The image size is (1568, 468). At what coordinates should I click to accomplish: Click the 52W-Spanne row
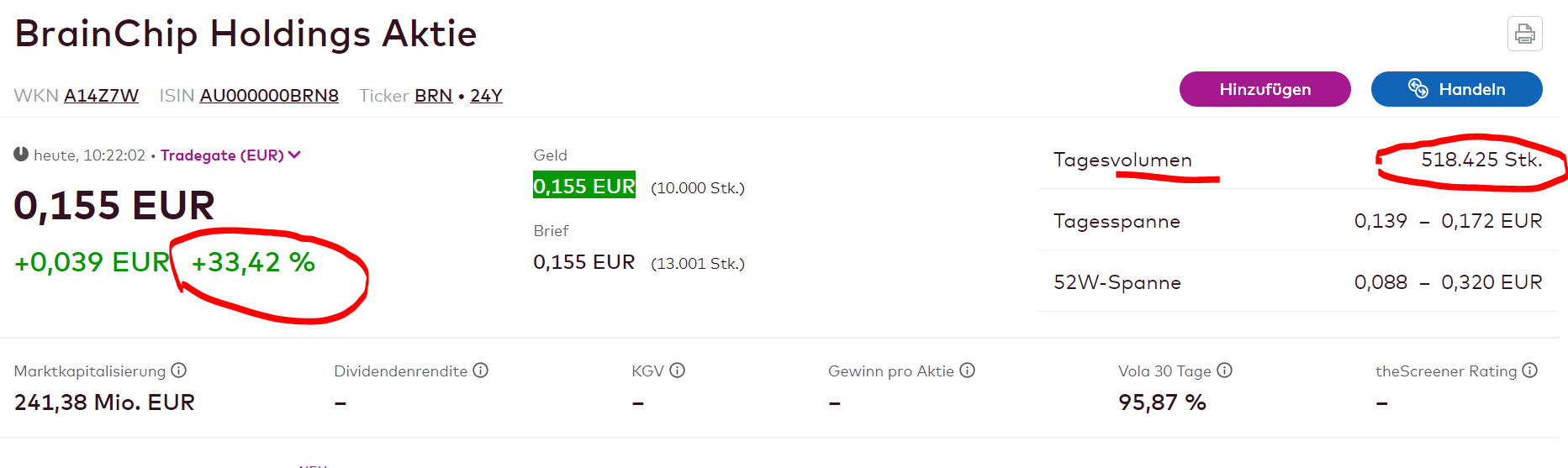coord(1298,282)
